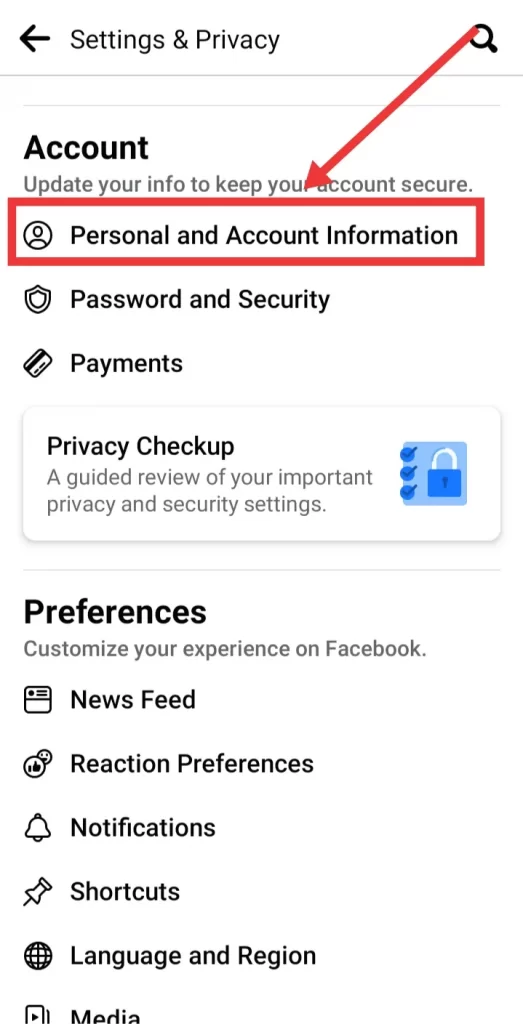Viewport: 523px width, 1024px height.
Task: Click the person icon beside Personal Information
Action: click(x=38, y=235)
